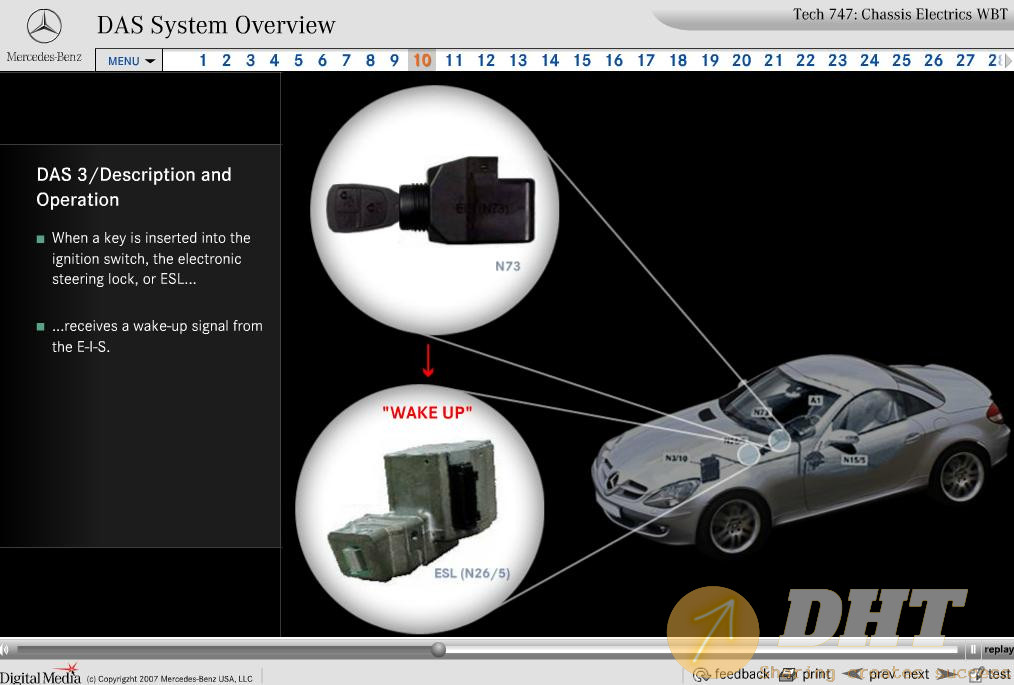
Task: Go to page 5
Action: (298, 61)
